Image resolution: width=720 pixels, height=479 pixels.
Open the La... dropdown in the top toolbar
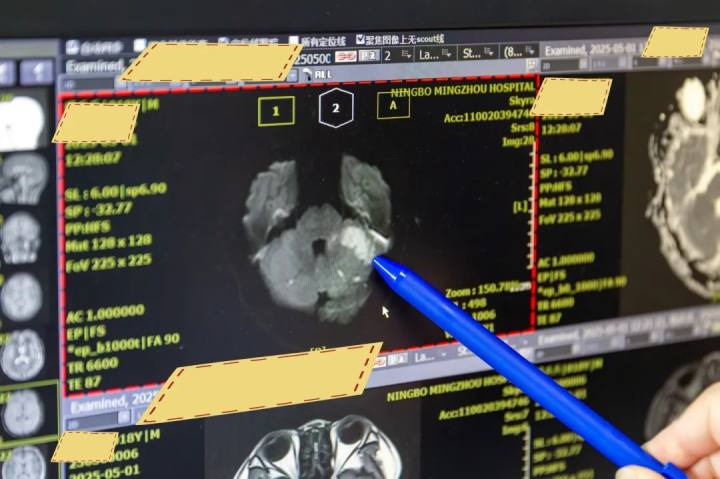pyautogui.click(x=435, y=54)
